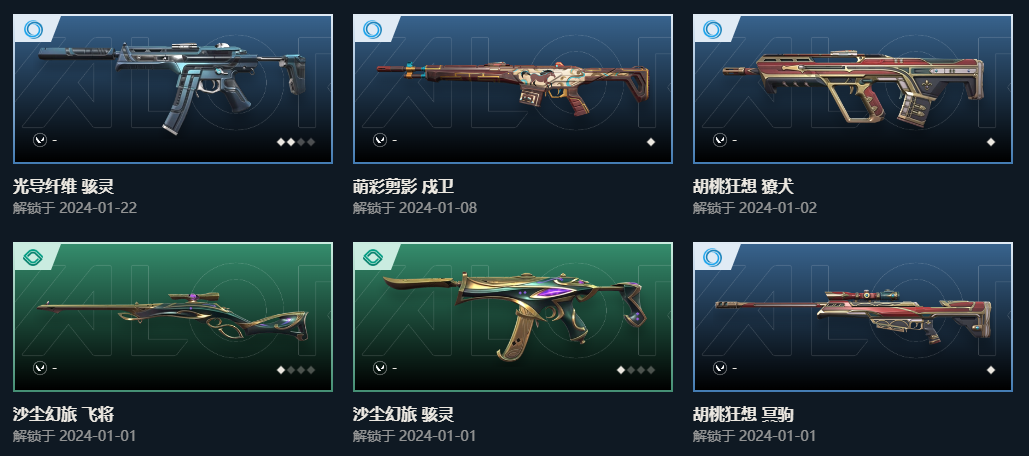This screenshot has height=456, width=1029.
Task: Click the blue rarity badge on 萌彩剪影 戍卫 card
Action: 373,30
